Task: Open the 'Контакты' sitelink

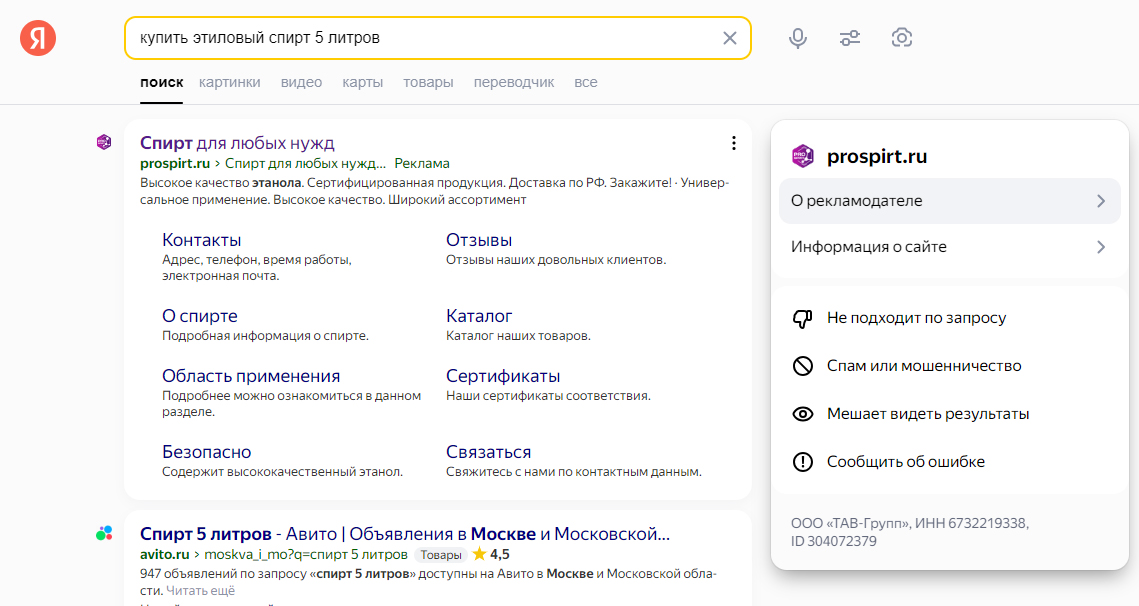Action: [201, 240]
